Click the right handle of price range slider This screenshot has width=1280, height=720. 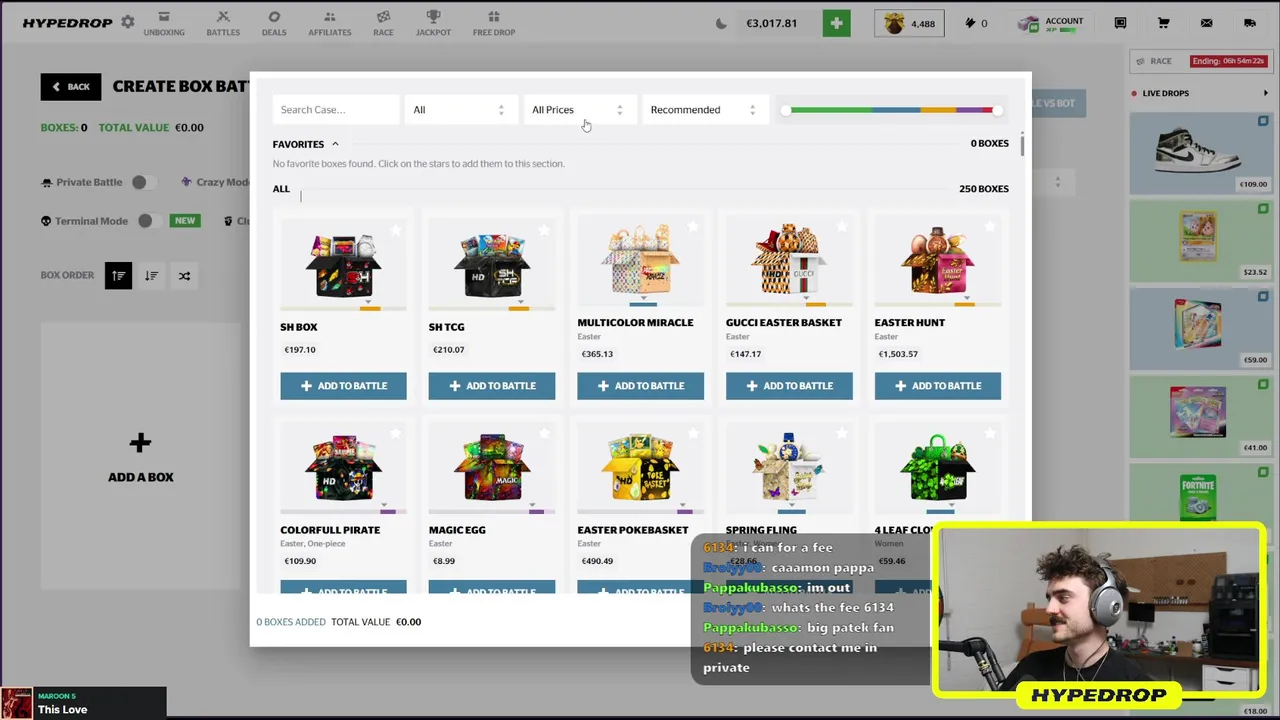(x=996, y=110)
